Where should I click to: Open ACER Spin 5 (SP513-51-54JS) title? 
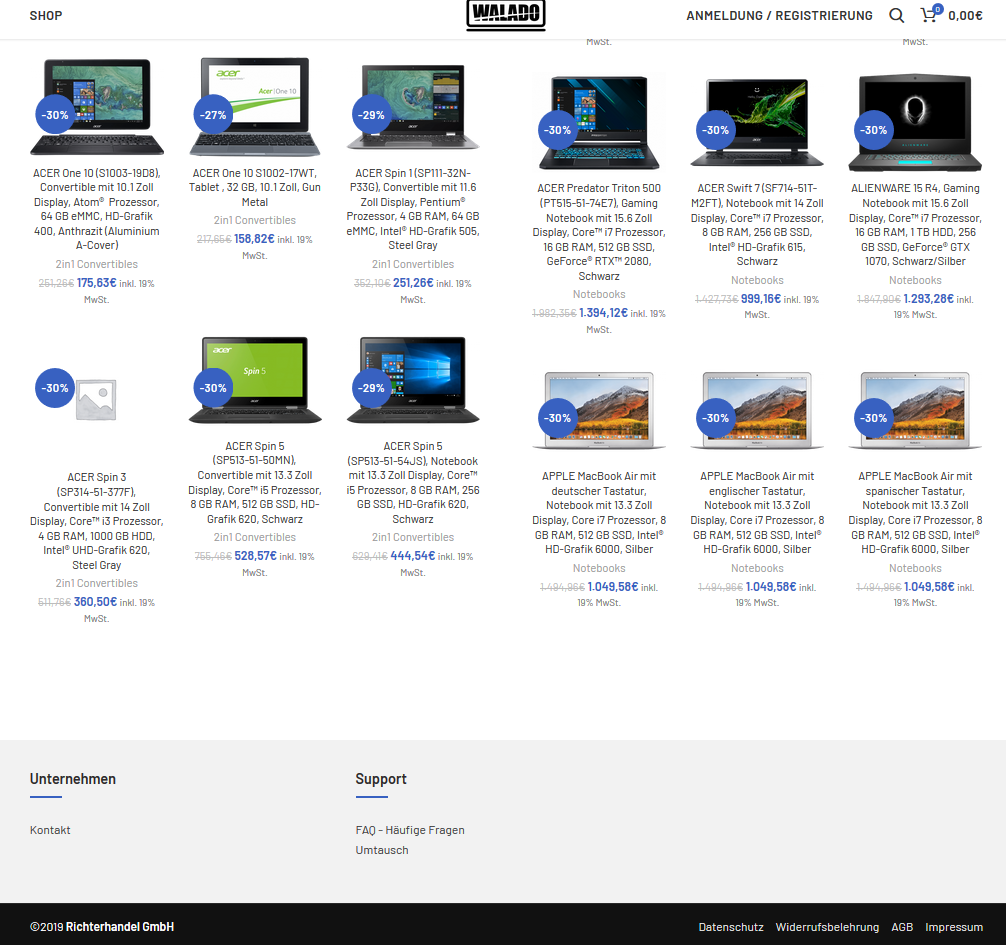(413, 482)
